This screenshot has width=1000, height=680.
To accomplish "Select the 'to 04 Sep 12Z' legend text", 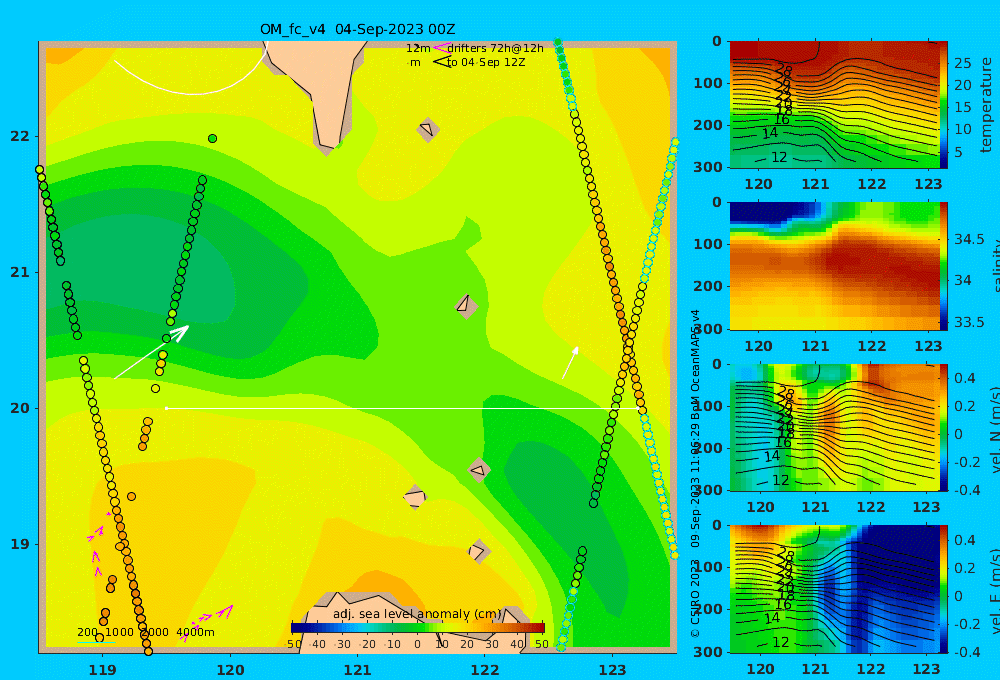I will [486, 63].
